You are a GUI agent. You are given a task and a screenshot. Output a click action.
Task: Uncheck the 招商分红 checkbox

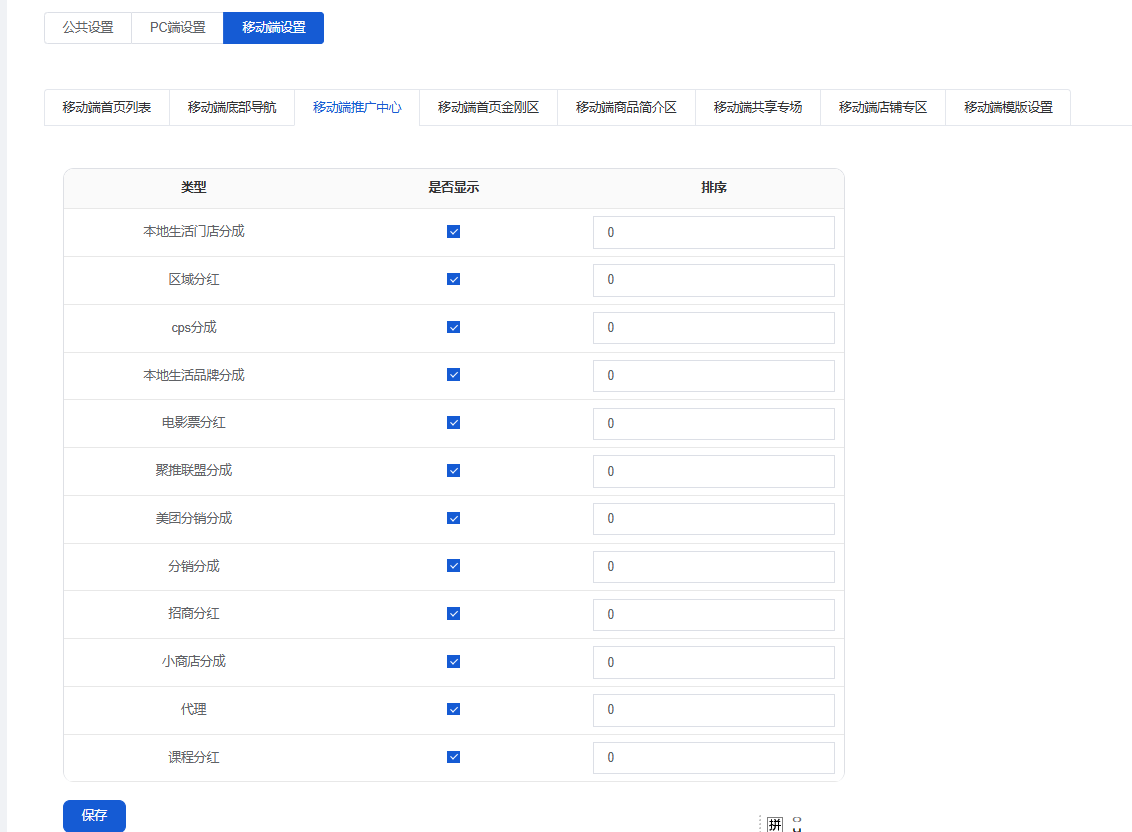453,614
